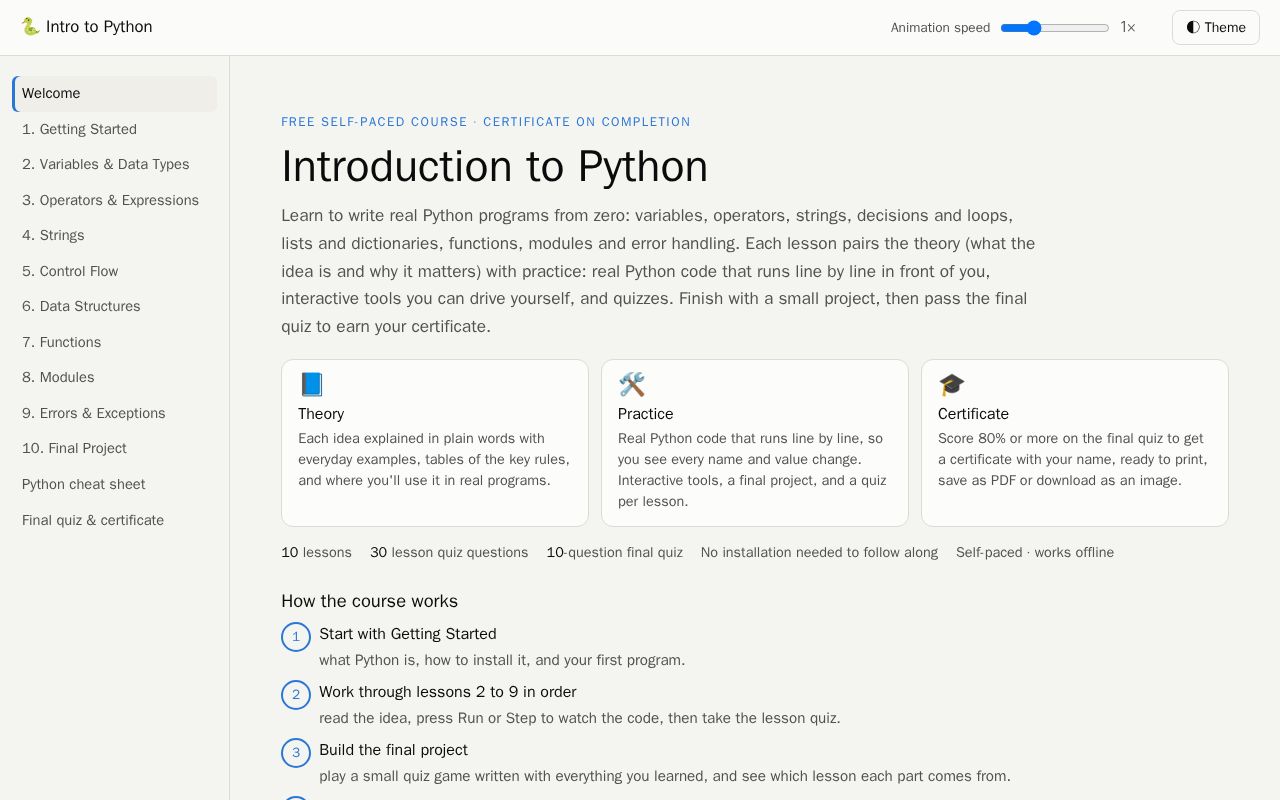Go to Final quiz & certificate
The width and height of the screenshot is (1280, 800).
point(114,520)
